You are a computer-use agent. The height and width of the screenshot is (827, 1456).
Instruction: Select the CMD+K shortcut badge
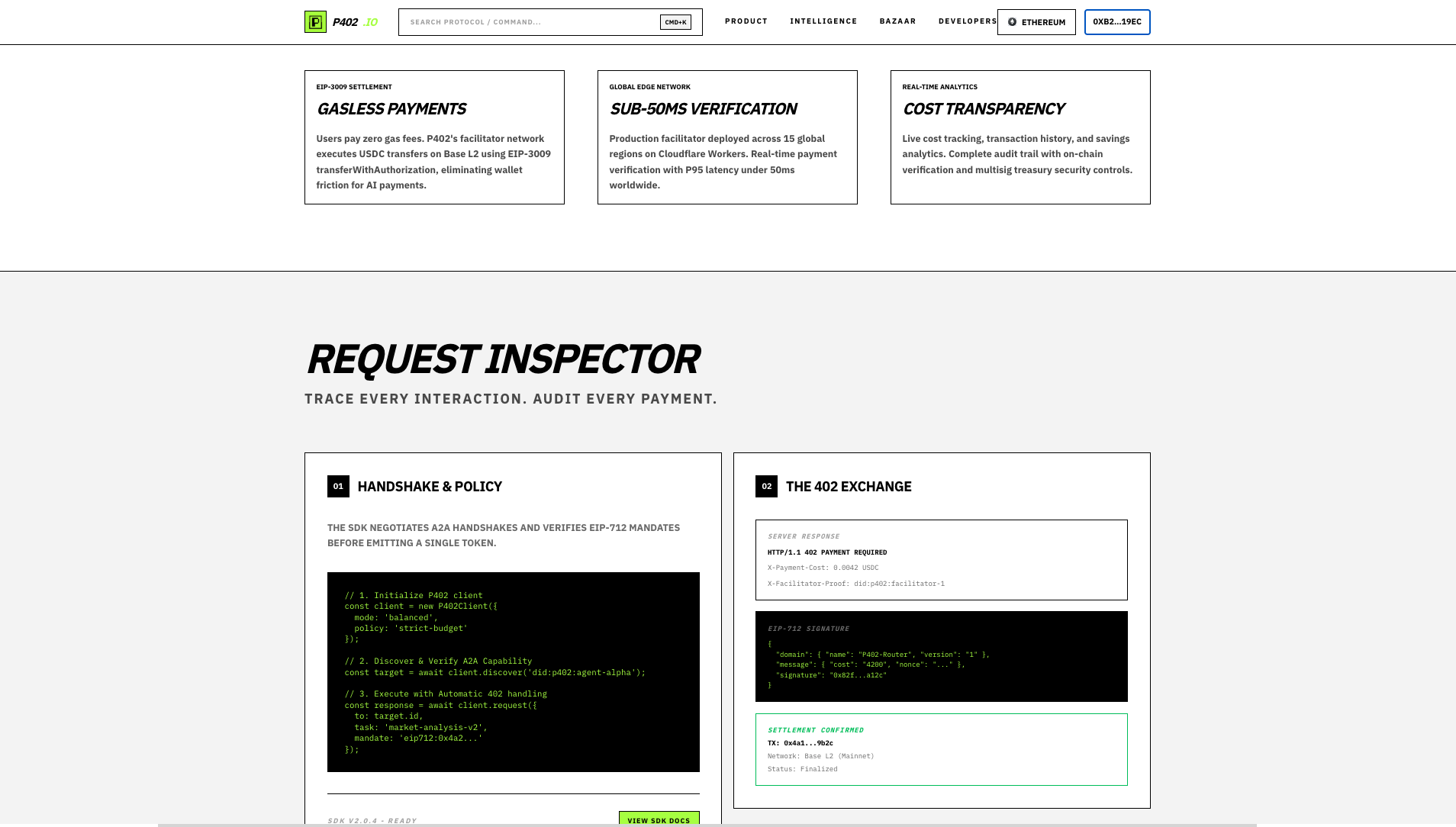pos(675,22)
